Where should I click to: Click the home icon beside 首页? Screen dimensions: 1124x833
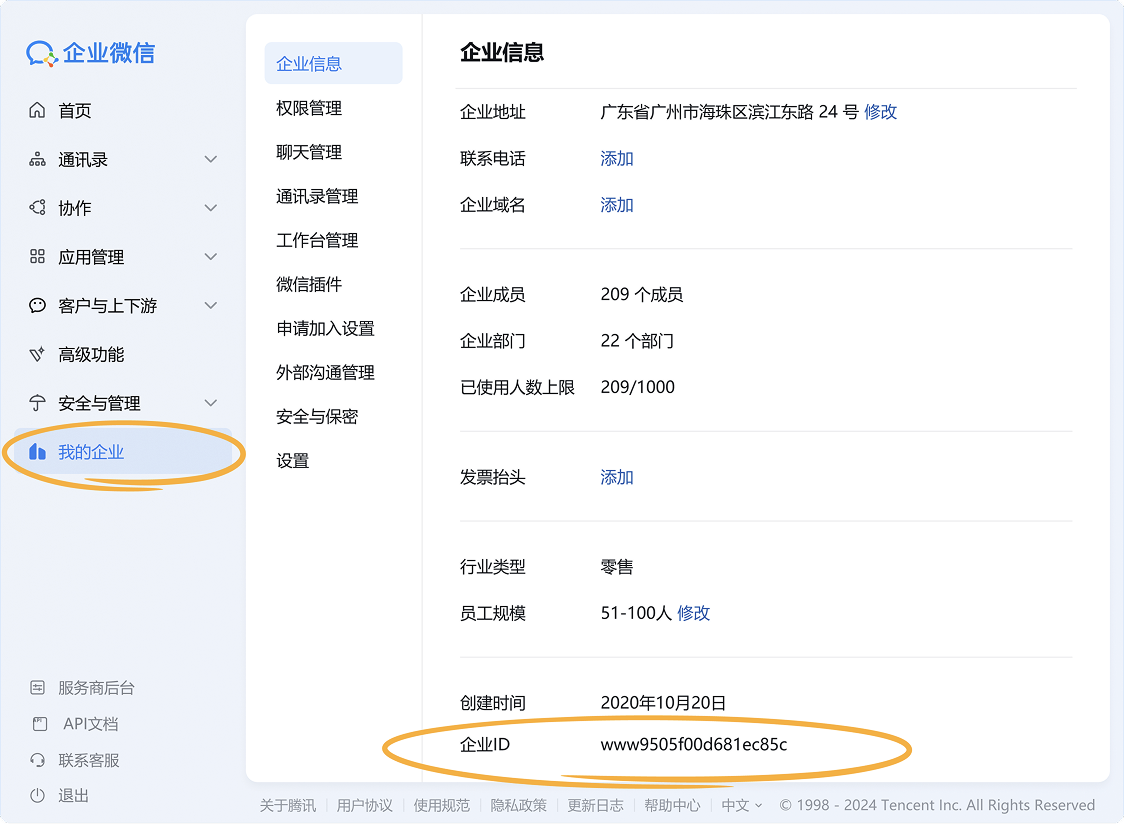pos(37,110)
